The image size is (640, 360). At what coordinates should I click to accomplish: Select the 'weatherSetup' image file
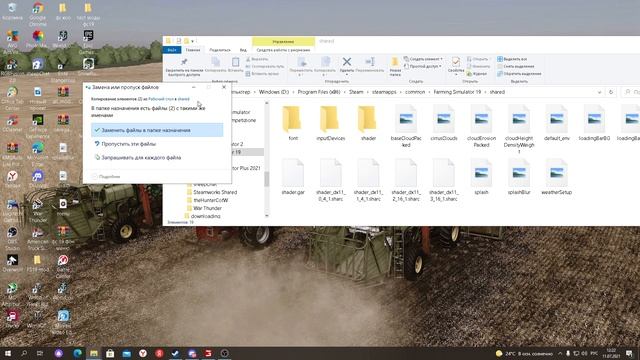coord(557,177)
